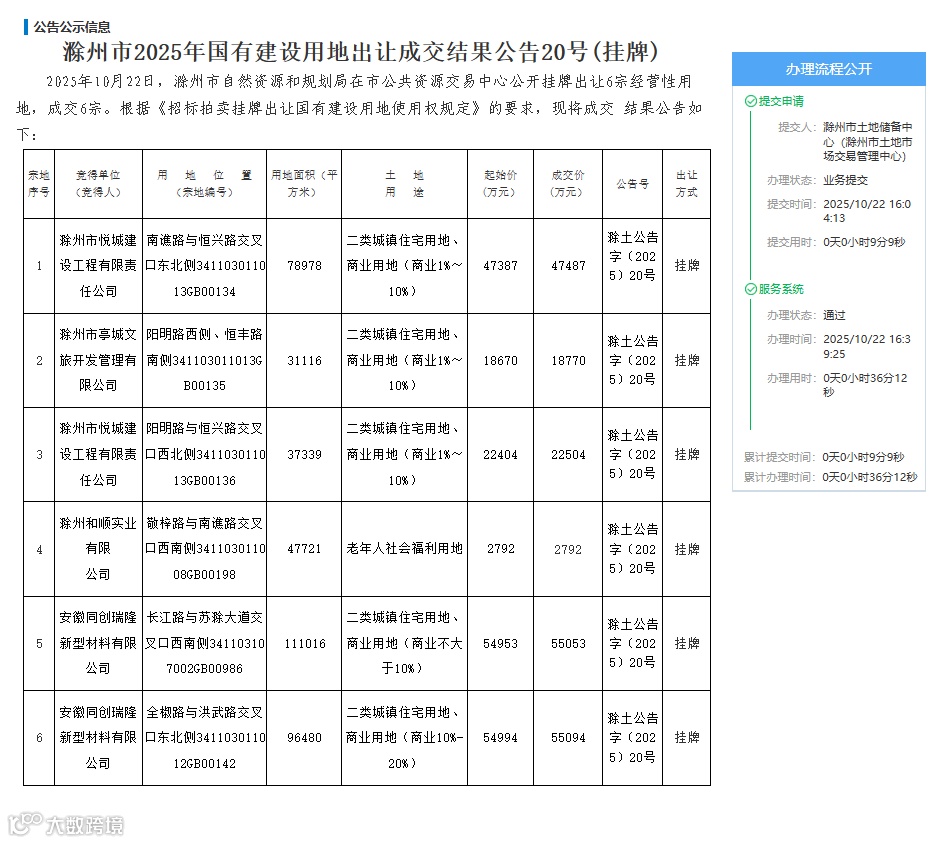Click the 出让方式 column header
This screenshot has width=944, height=843.
[x=686, y=184]
